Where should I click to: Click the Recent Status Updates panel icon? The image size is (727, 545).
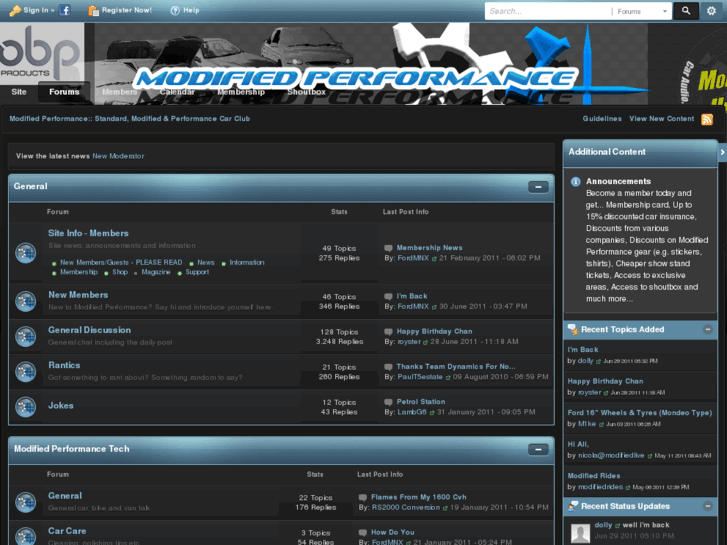point(573,506)
